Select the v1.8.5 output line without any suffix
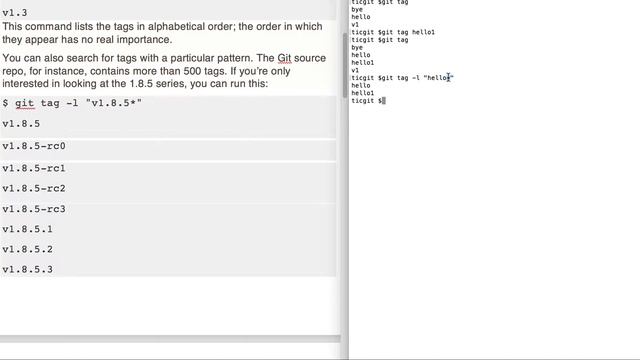This screenshot has height=360, width=640. click(x=21, y=124)
